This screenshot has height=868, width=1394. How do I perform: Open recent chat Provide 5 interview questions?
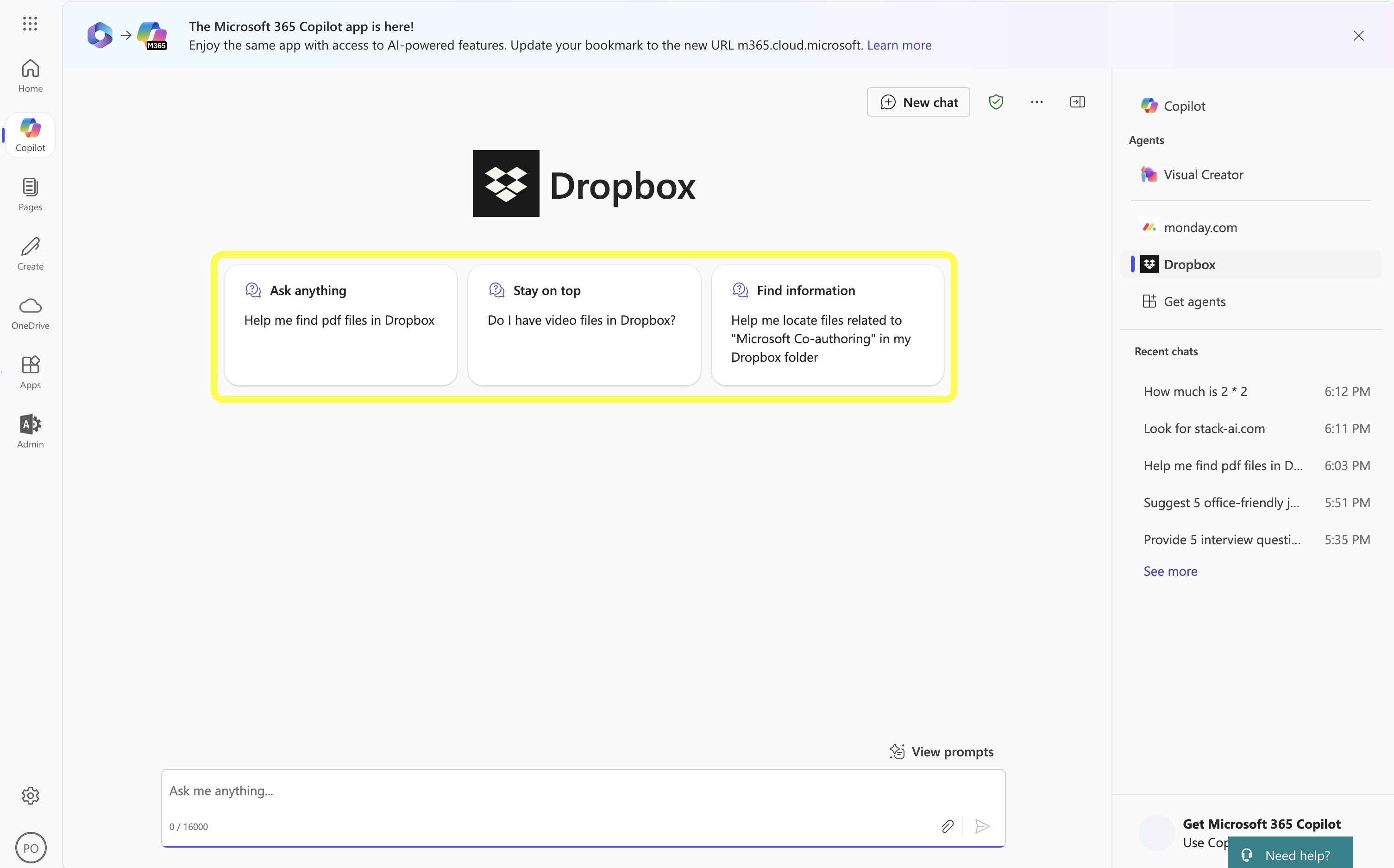tap(1256, 540)
